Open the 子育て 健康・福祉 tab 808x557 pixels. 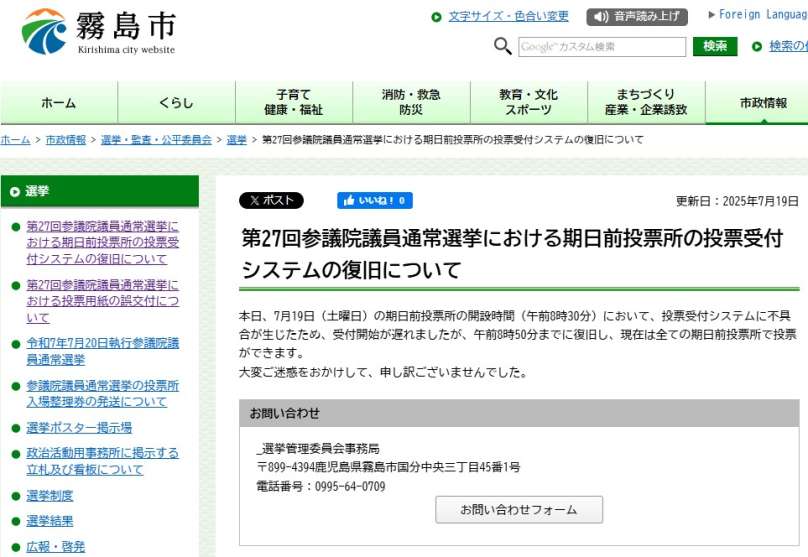pyautogui.click(x=294, y=103)
